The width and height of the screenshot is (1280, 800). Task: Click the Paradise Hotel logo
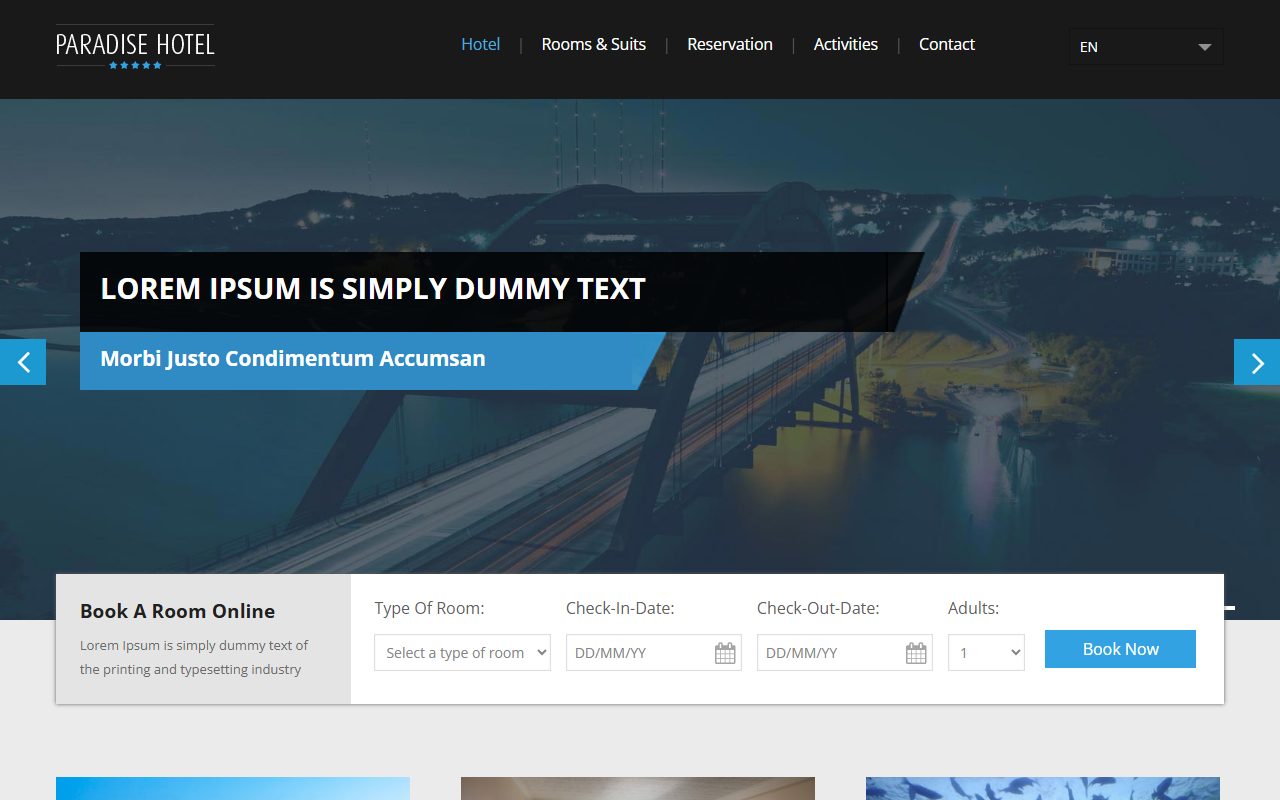point(135,47)
